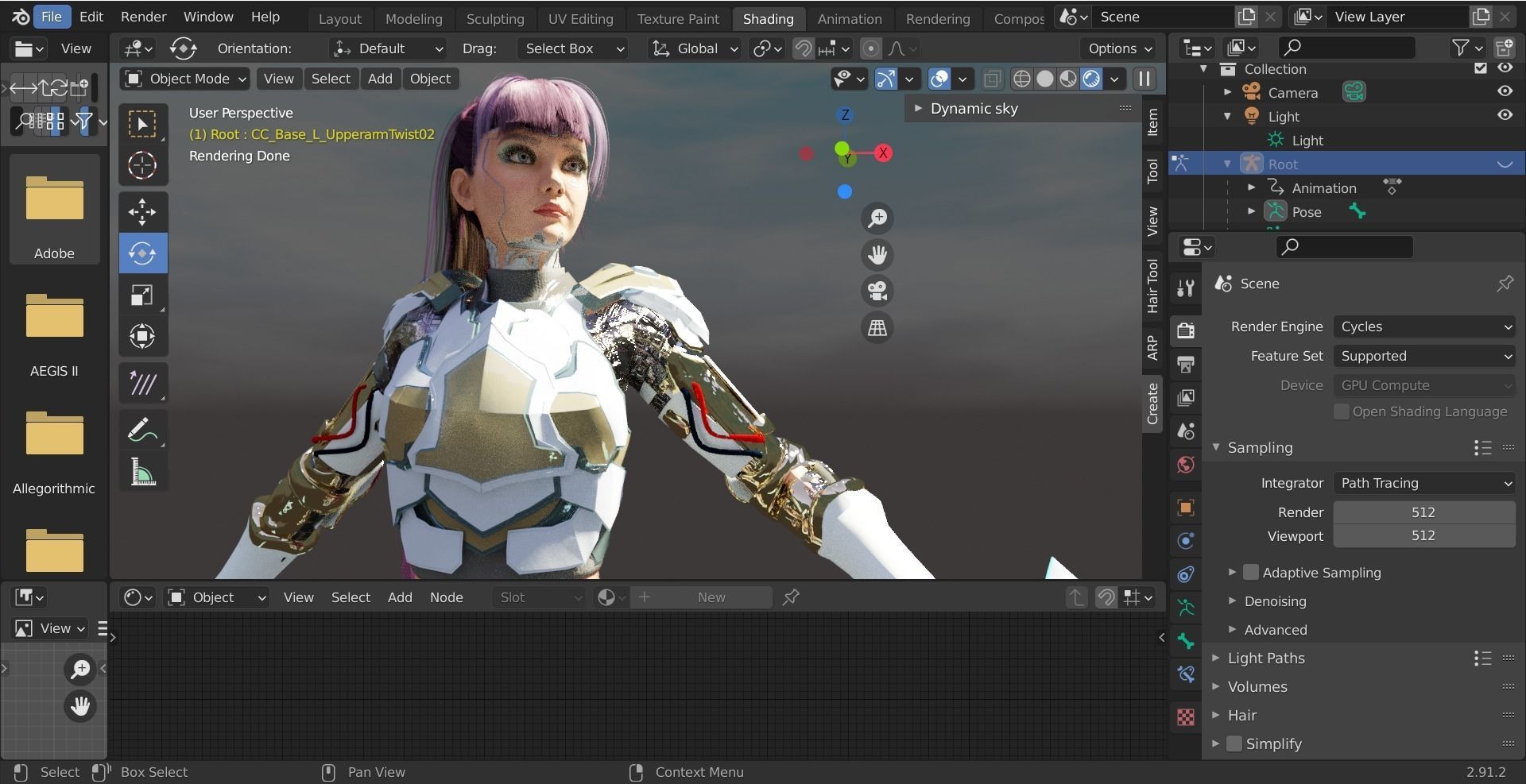
Task: Open the Integrator Path Tracing dropdown
Action: [x=1424, y=483]
